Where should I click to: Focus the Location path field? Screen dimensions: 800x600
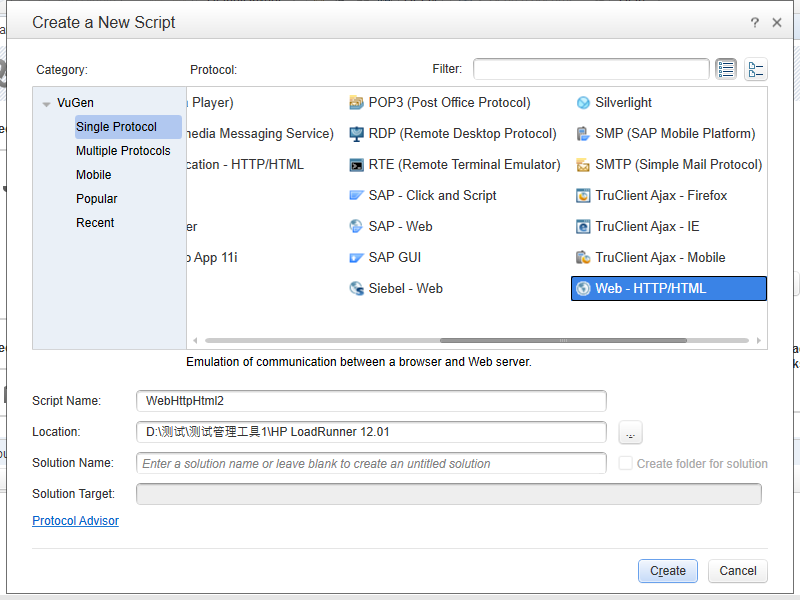[371, 432]
